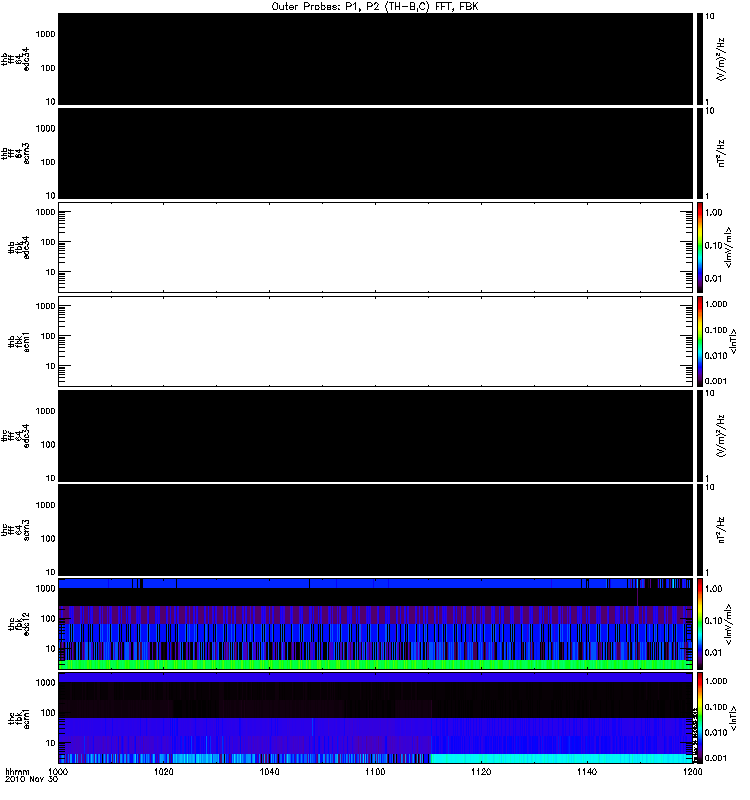The image size is (750, 800).
Task: Click the 1000 Hz tick label of thb fbk edc34
Action: 45,212
